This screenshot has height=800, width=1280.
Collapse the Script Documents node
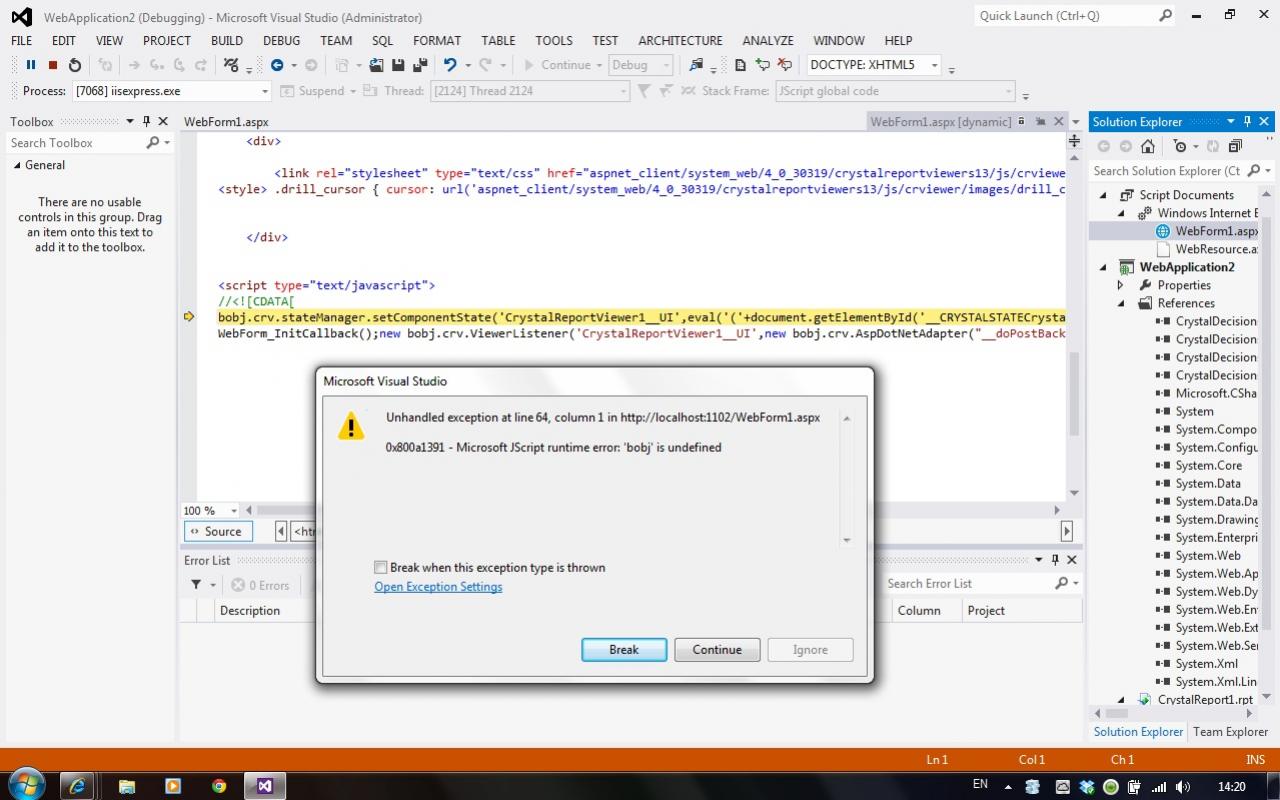1104,195
